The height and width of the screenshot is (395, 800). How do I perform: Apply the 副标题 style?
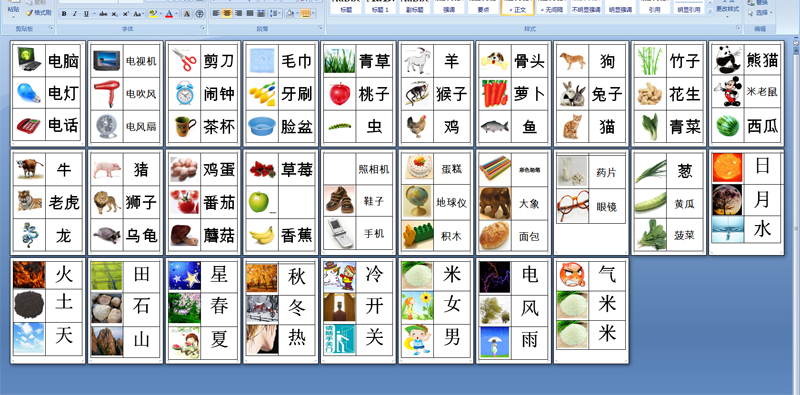click(414, 7)
